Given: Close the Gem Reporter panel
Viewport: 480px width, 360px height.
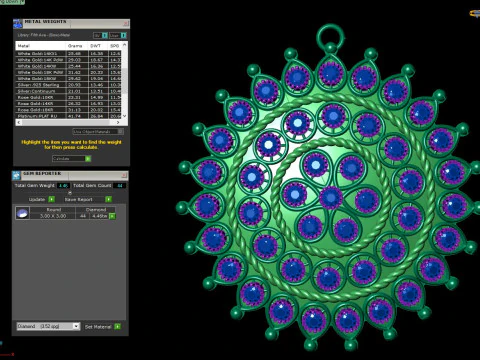Looking at the screenshot, I should (124, 175).
